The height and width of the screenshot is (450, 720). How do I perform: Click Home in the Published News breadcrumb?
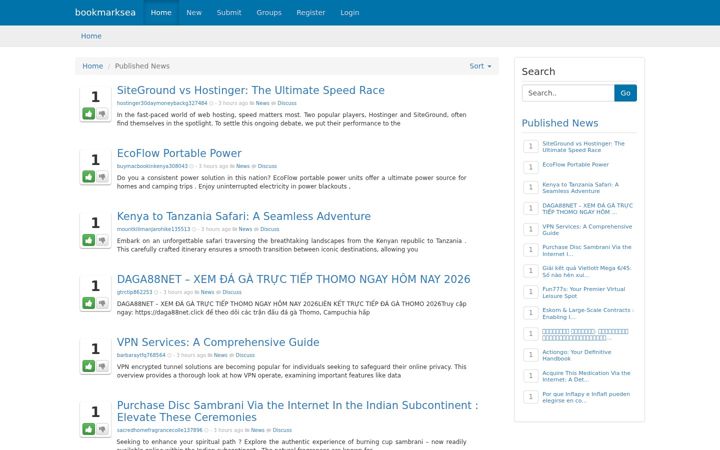pos(92,66)
